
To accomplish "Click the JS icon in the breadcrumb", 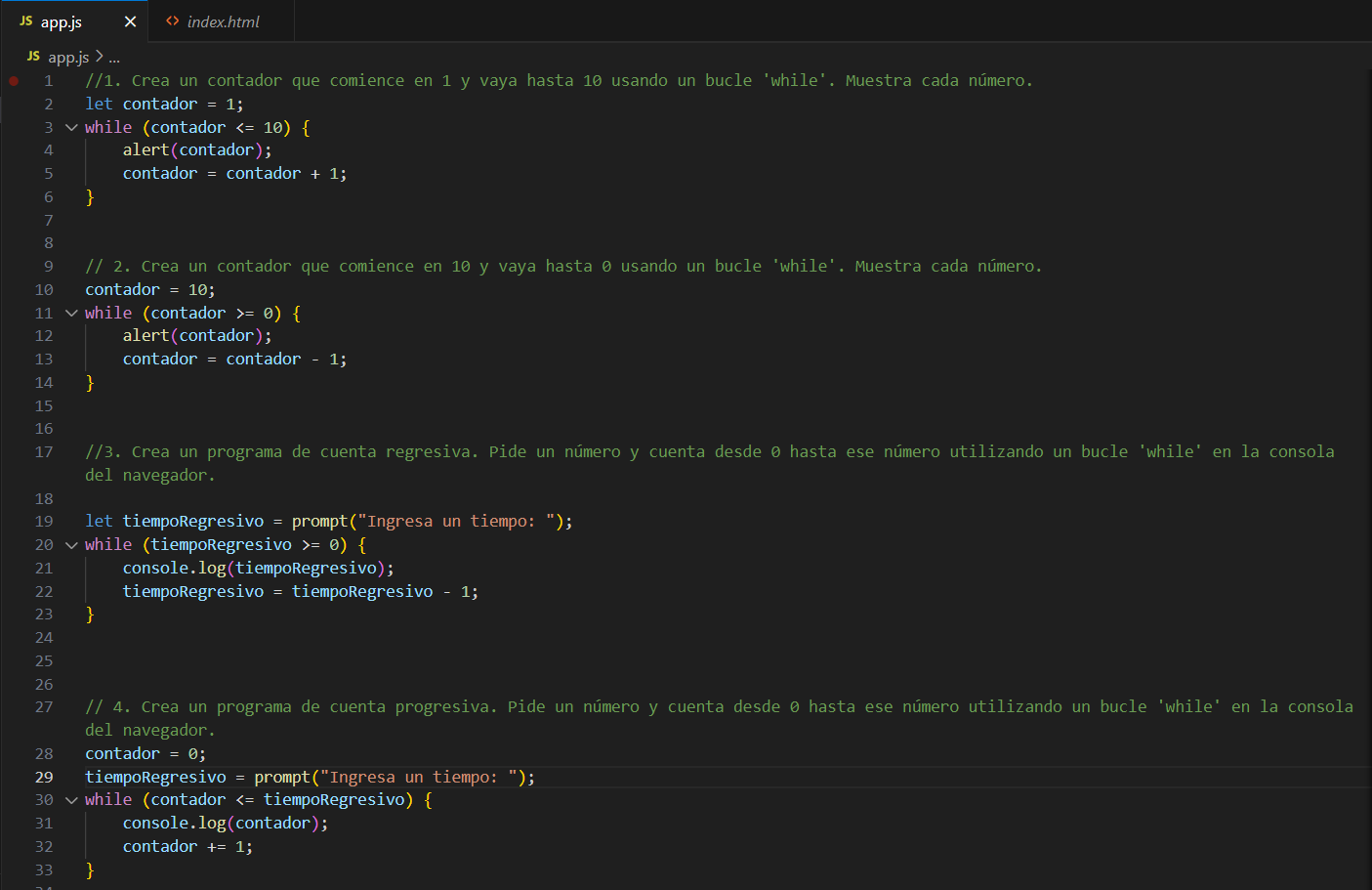I will (34, 57).
